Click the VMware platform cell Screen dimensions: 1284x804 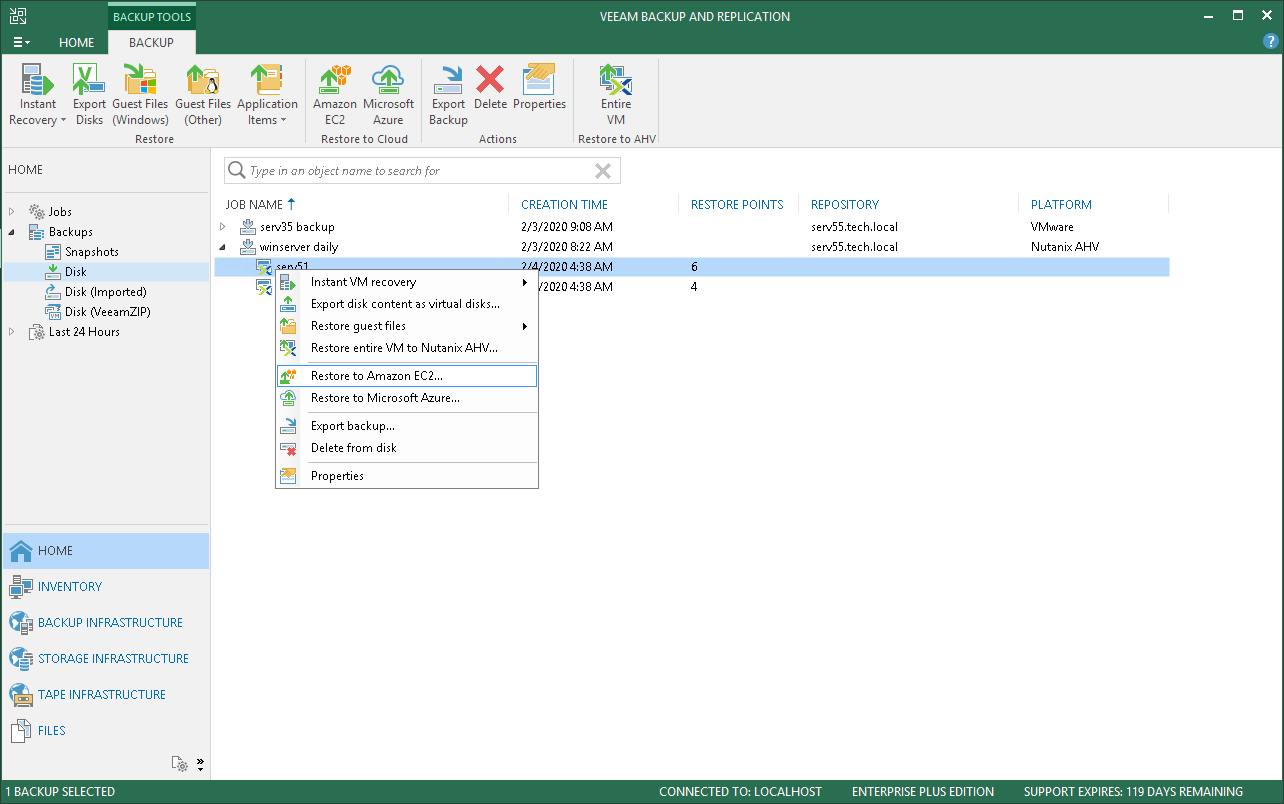tap(1052, 227)
